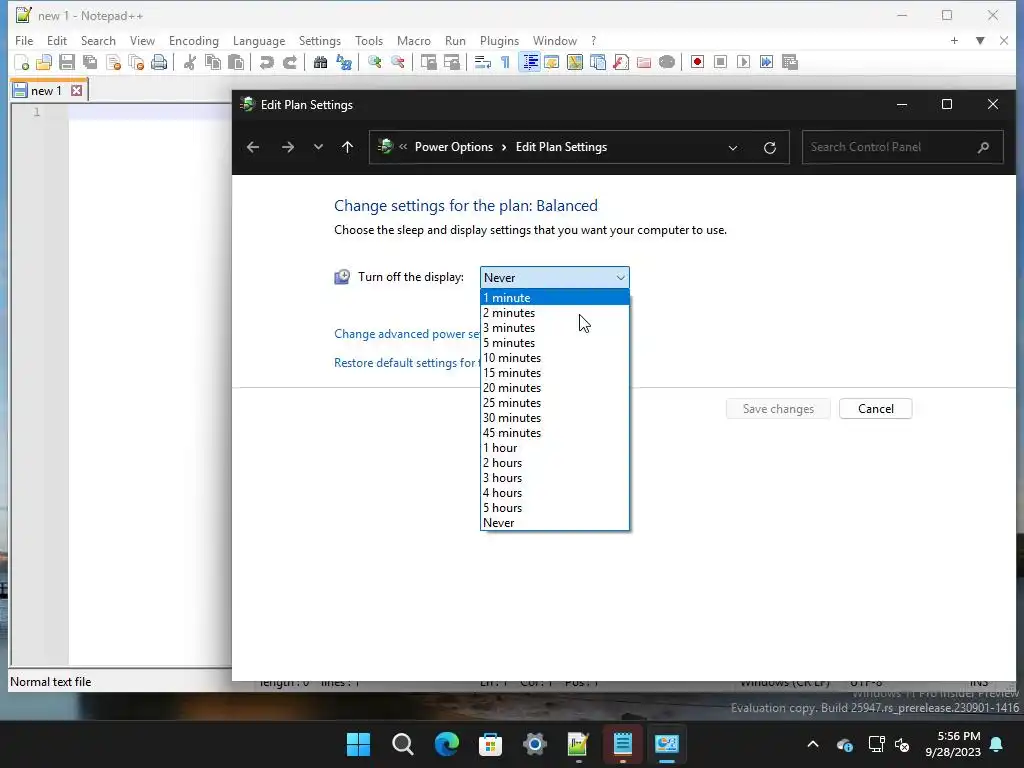The image size is (1024, 768).
Task: Click Cancel button in Edit Plan Settings
Action: (875, 409)
